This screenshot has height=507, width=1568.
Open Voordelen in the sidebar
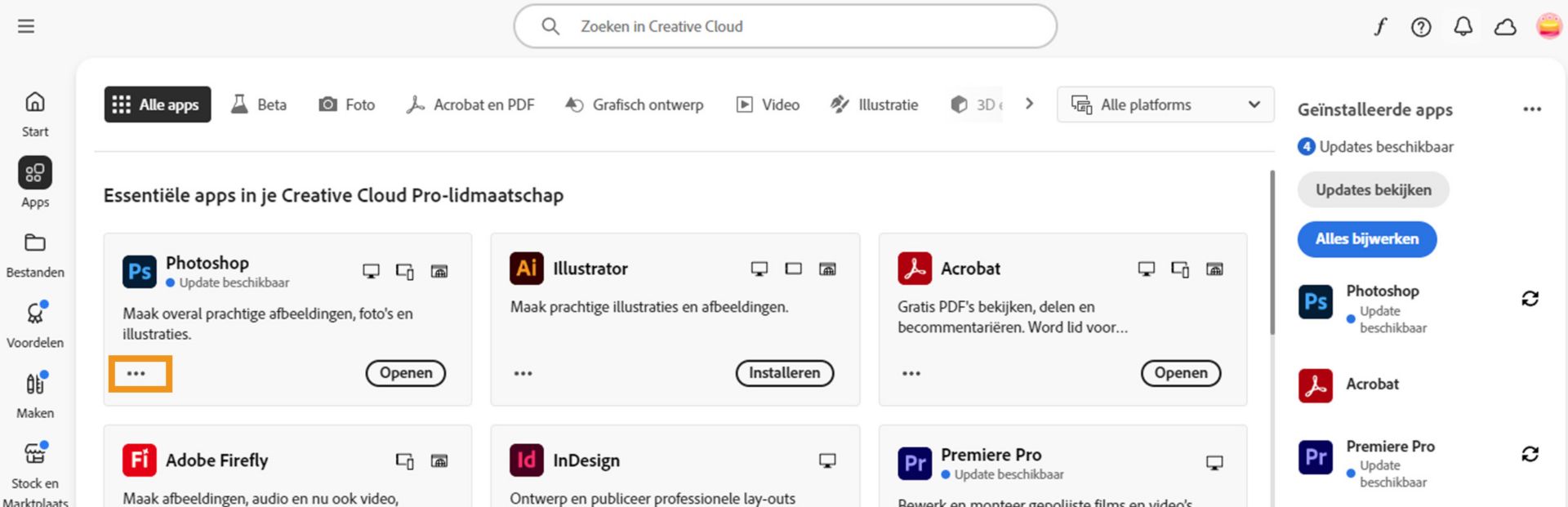tap(34, 325)
